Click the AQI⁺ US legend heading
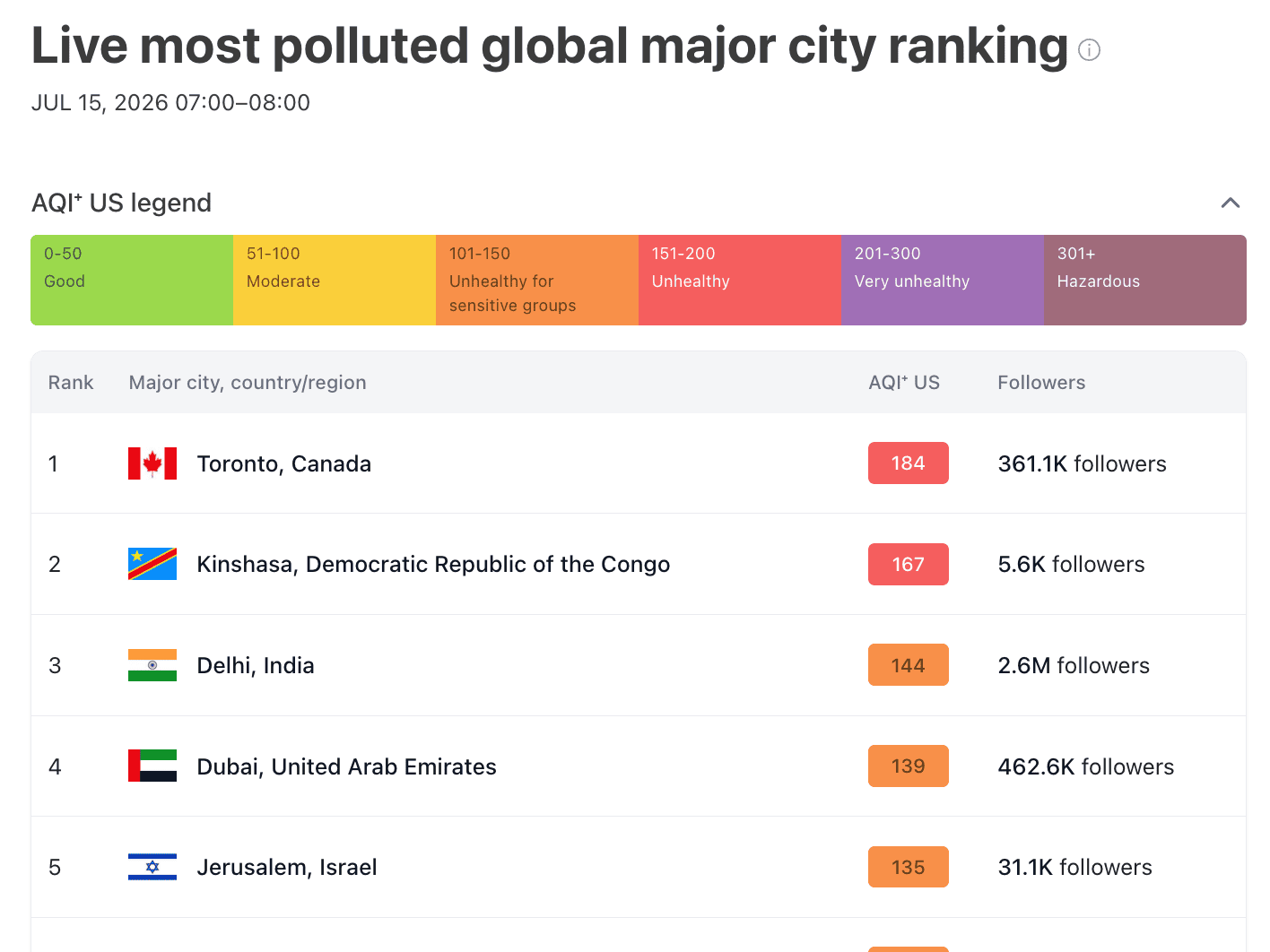Screen dimensions: 1270x952 click(121, 203)
